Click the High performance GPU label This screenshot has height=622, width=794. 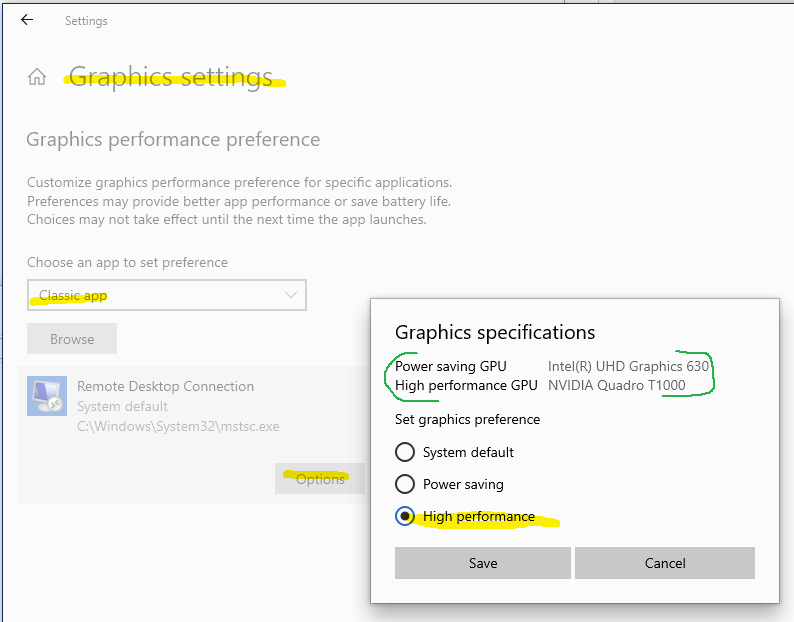pos(466,385)
